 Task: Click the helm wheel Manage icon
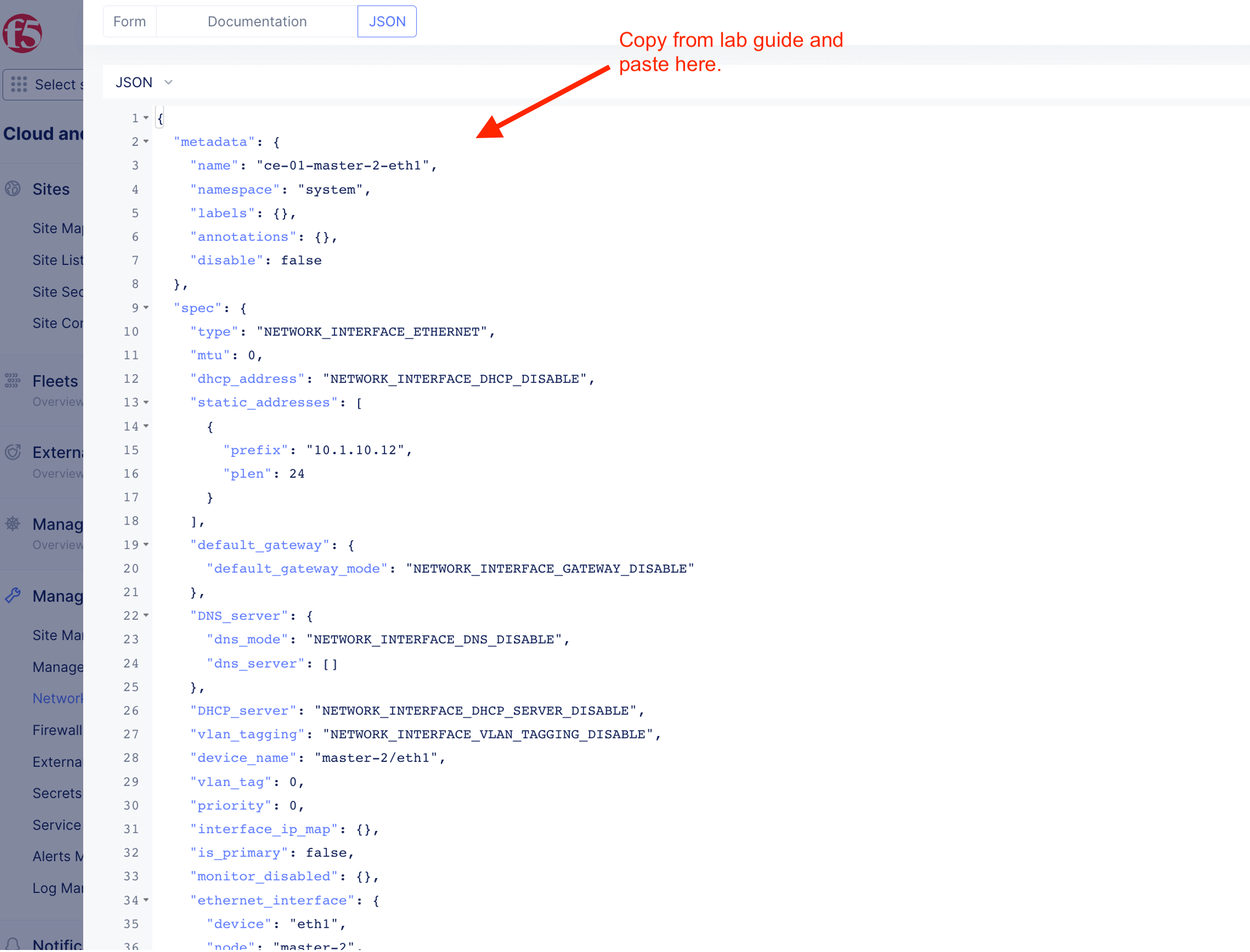(x=13, y=523)
